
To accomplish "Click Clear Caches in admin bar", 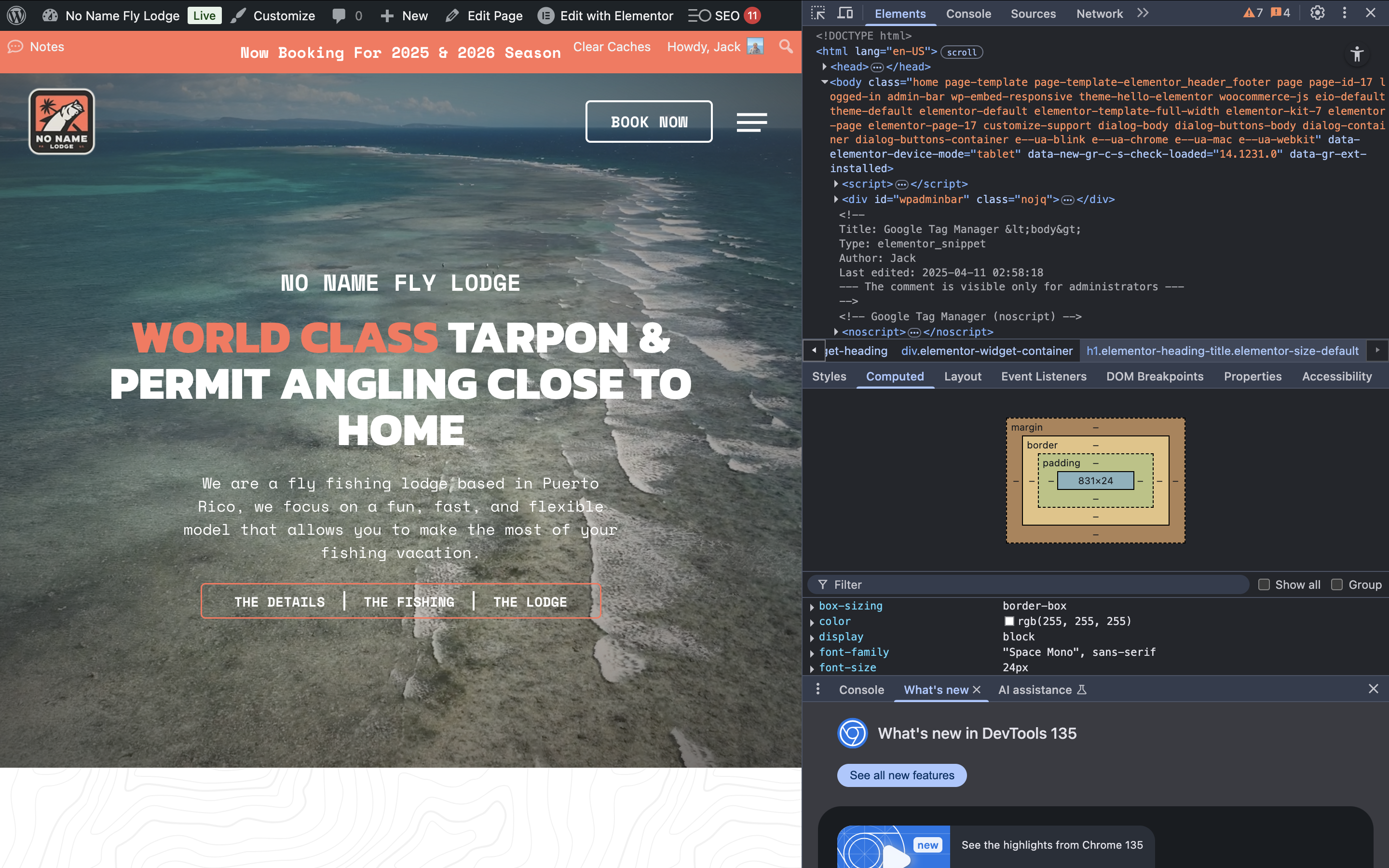I will click(612, 46).
